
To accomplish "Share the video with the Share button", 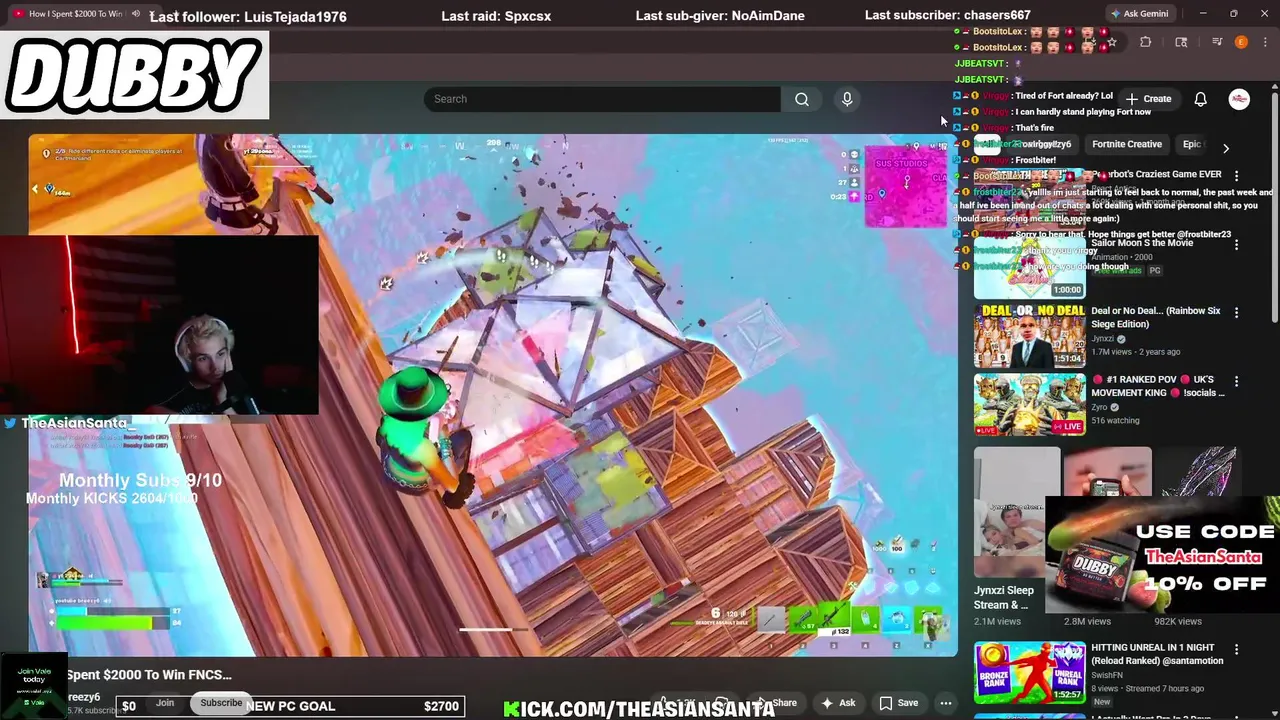I will pos(778,703).
